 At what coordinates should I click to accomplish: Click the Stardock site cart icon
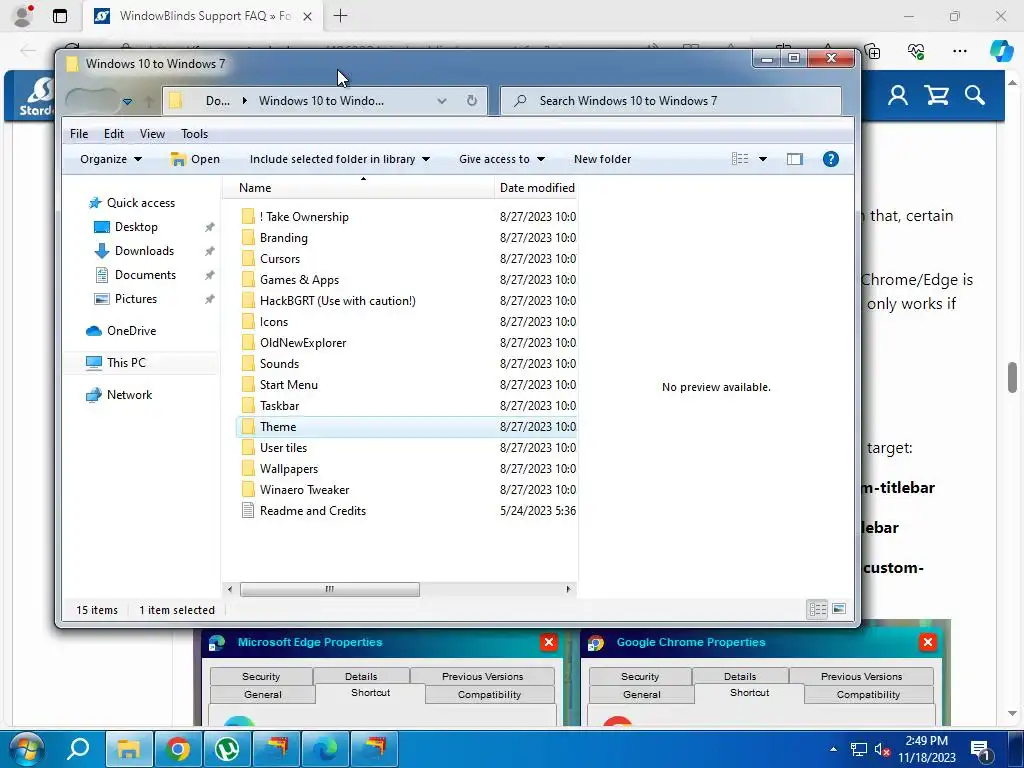click(936, 95)
